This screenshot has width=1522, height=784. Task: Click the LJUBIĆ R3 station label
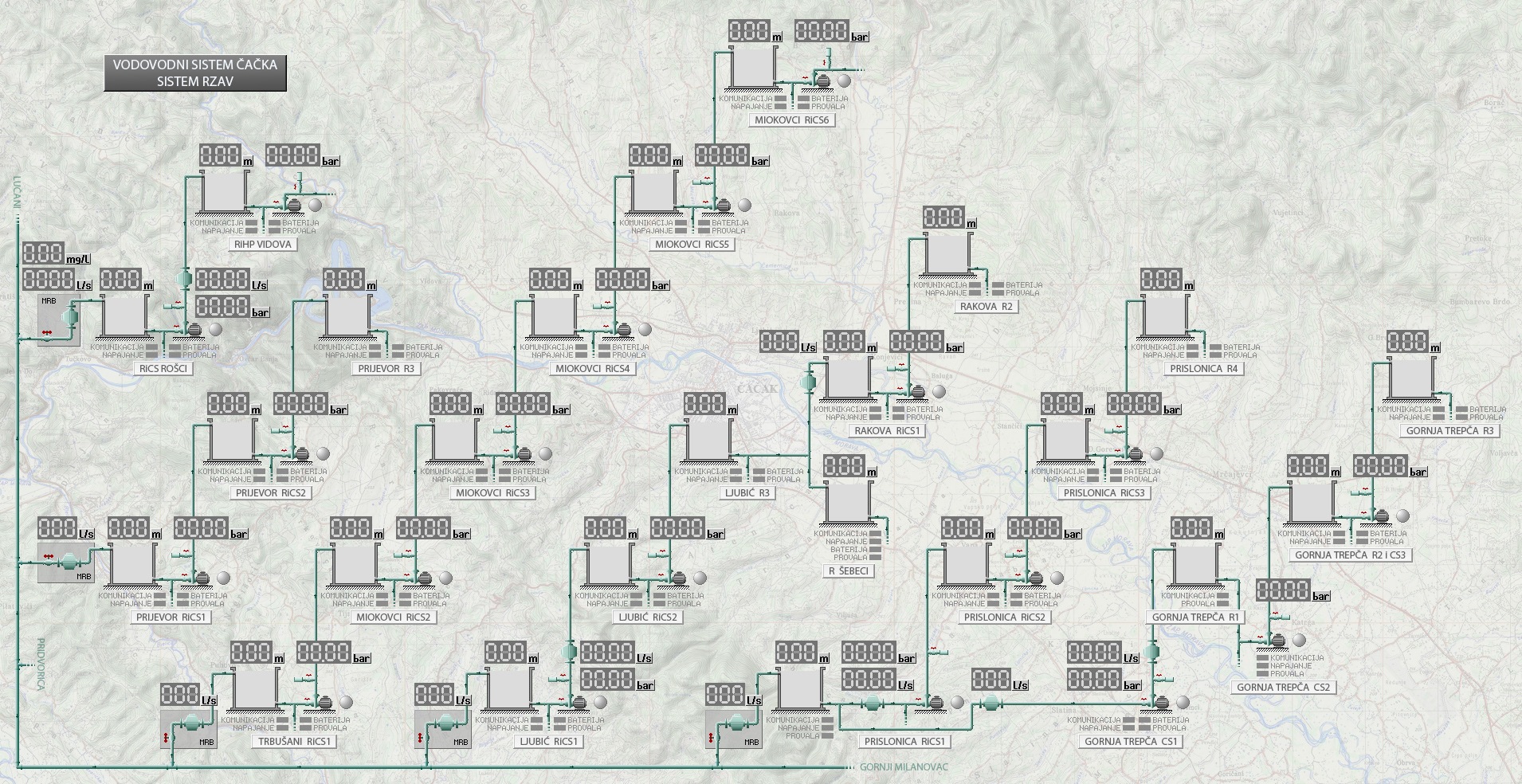747,493
